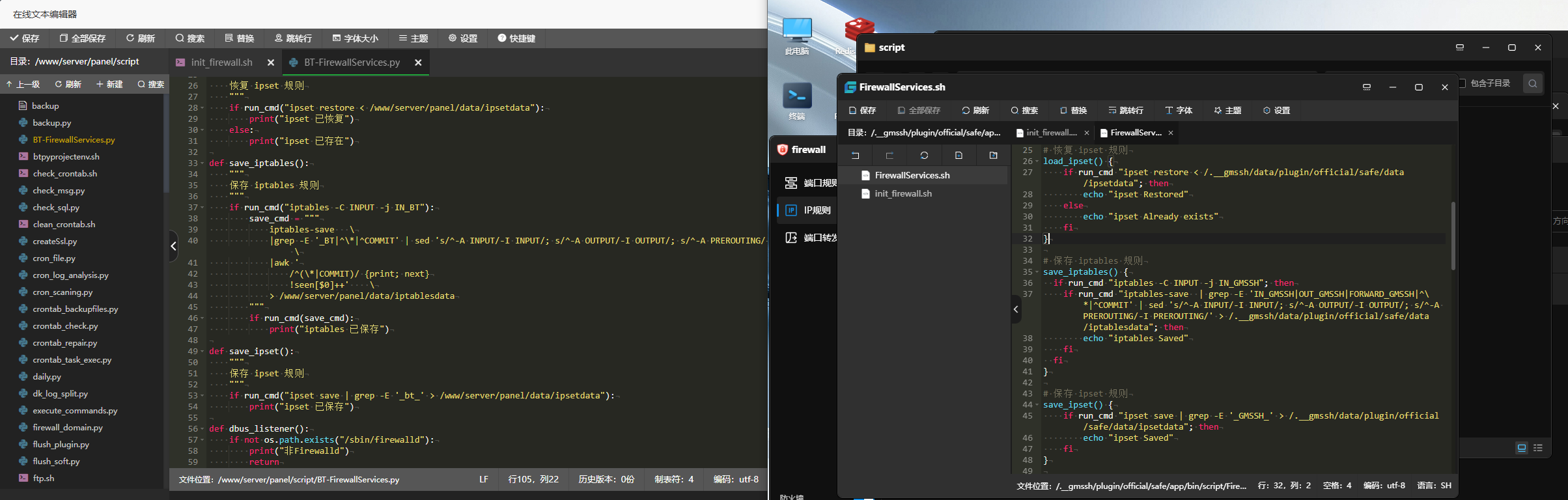Hide the file panel in the FirewallServices.sh editor
This screenshot has width=1568, height=500.
point(1016,309)
